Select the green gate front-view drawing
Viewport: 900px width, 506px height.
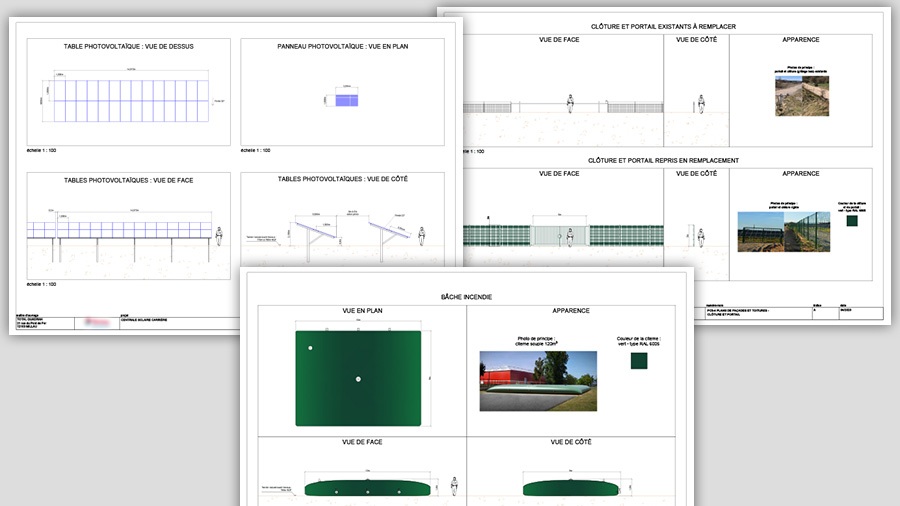coord(560,235)
